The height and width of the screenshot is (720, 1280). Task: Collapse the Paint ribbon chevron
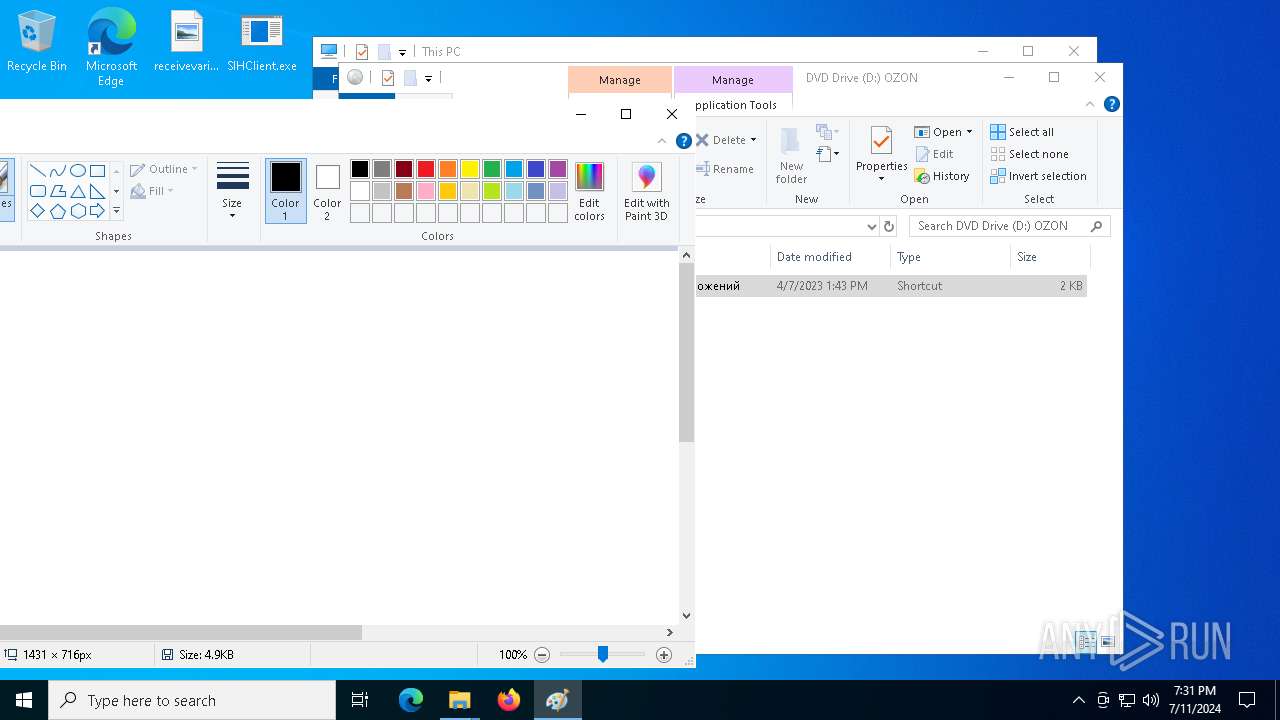[x=662, y=141]
